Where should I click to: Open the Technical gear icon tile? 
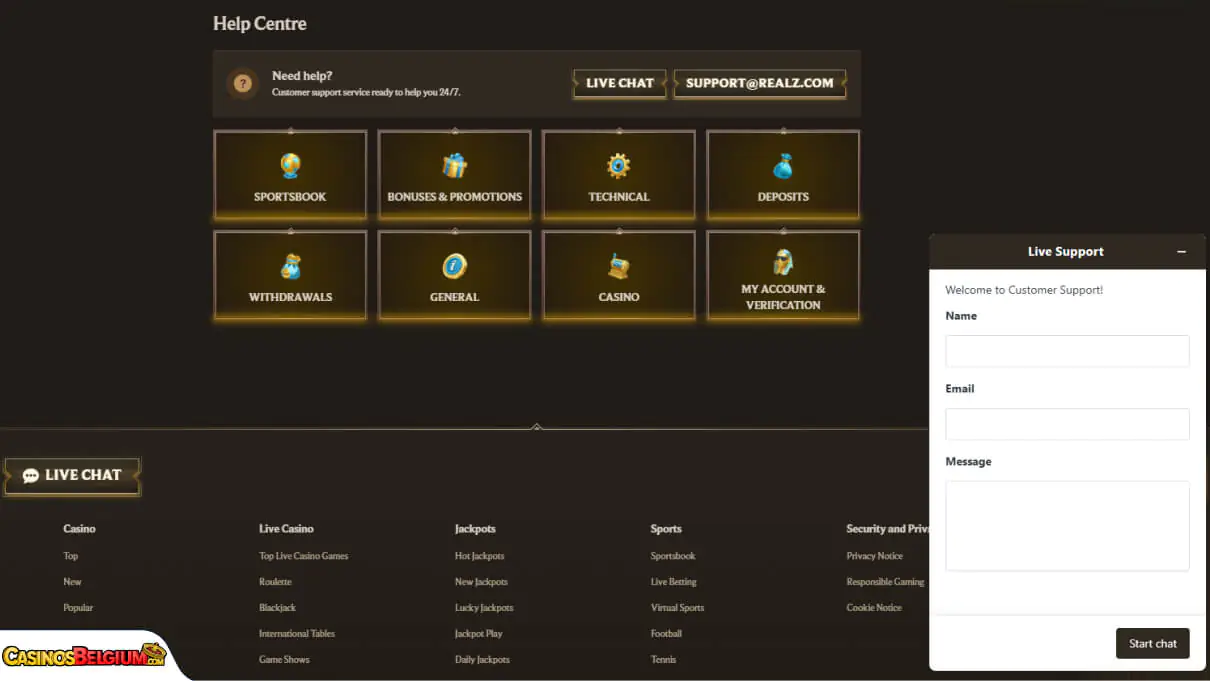(x=619, y=166)
